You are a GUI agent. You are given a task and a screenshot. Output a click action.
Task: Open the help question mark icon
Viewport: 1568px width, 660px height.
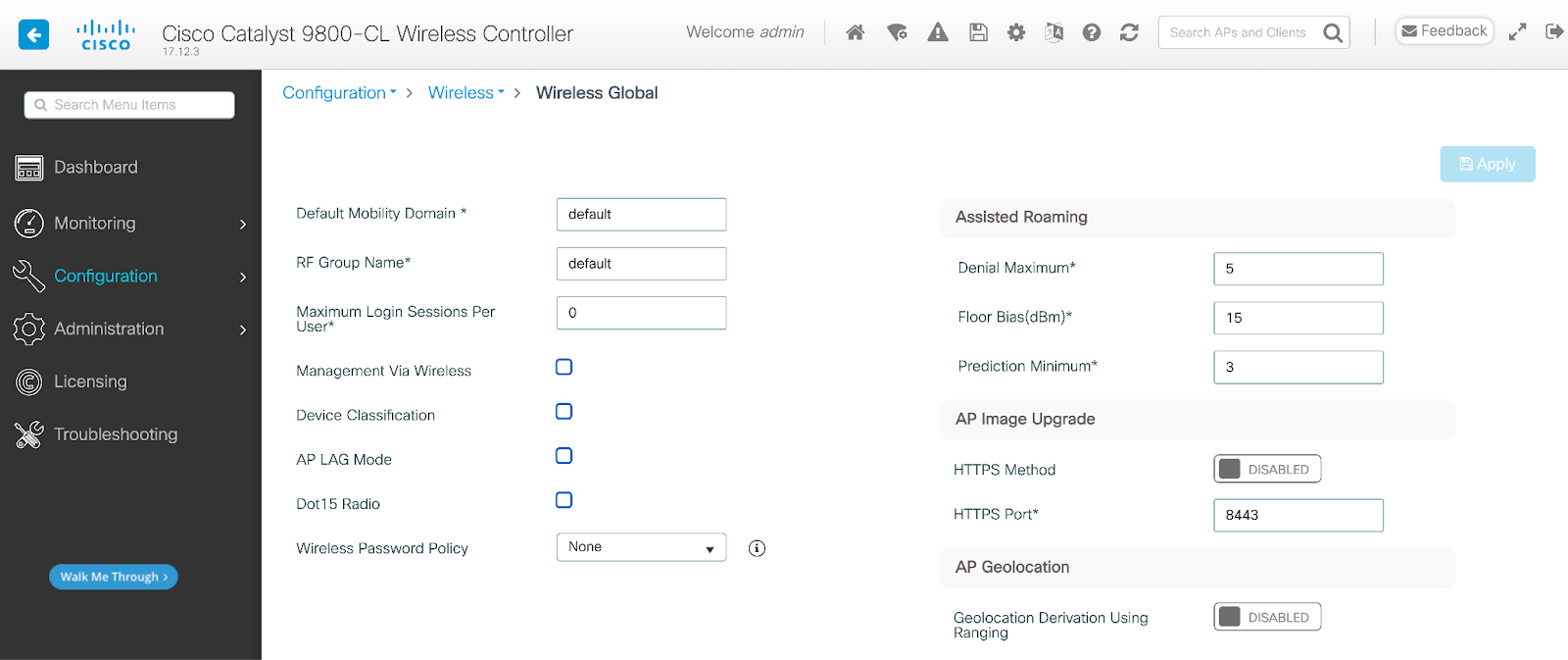(x=1092, y=32)
